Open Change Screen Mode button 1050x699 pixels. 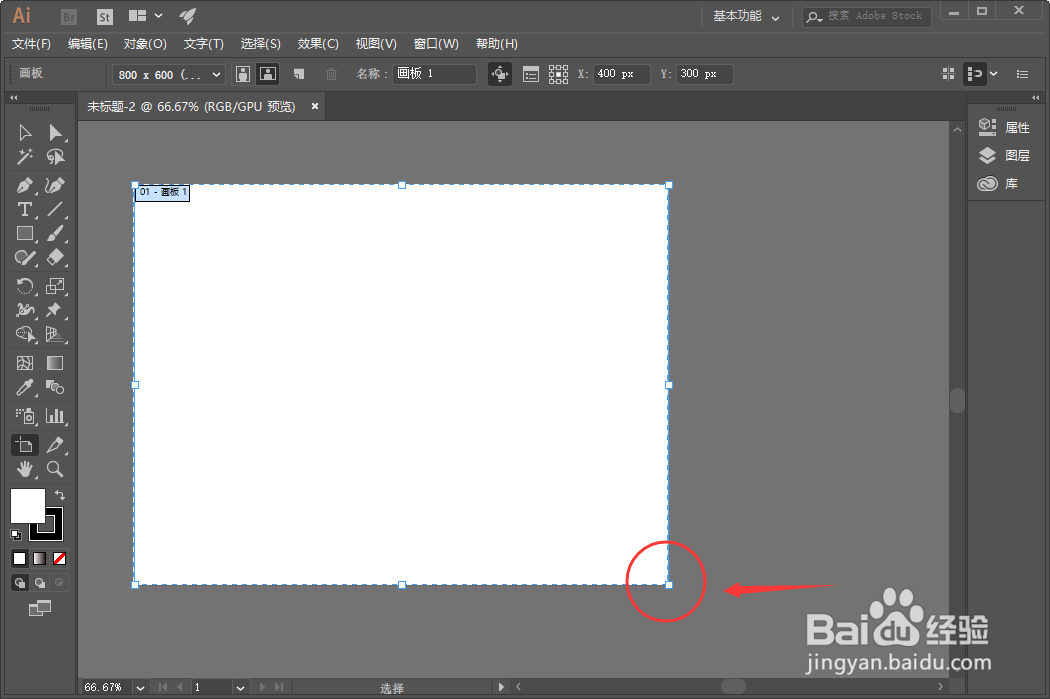coord(40,608)
